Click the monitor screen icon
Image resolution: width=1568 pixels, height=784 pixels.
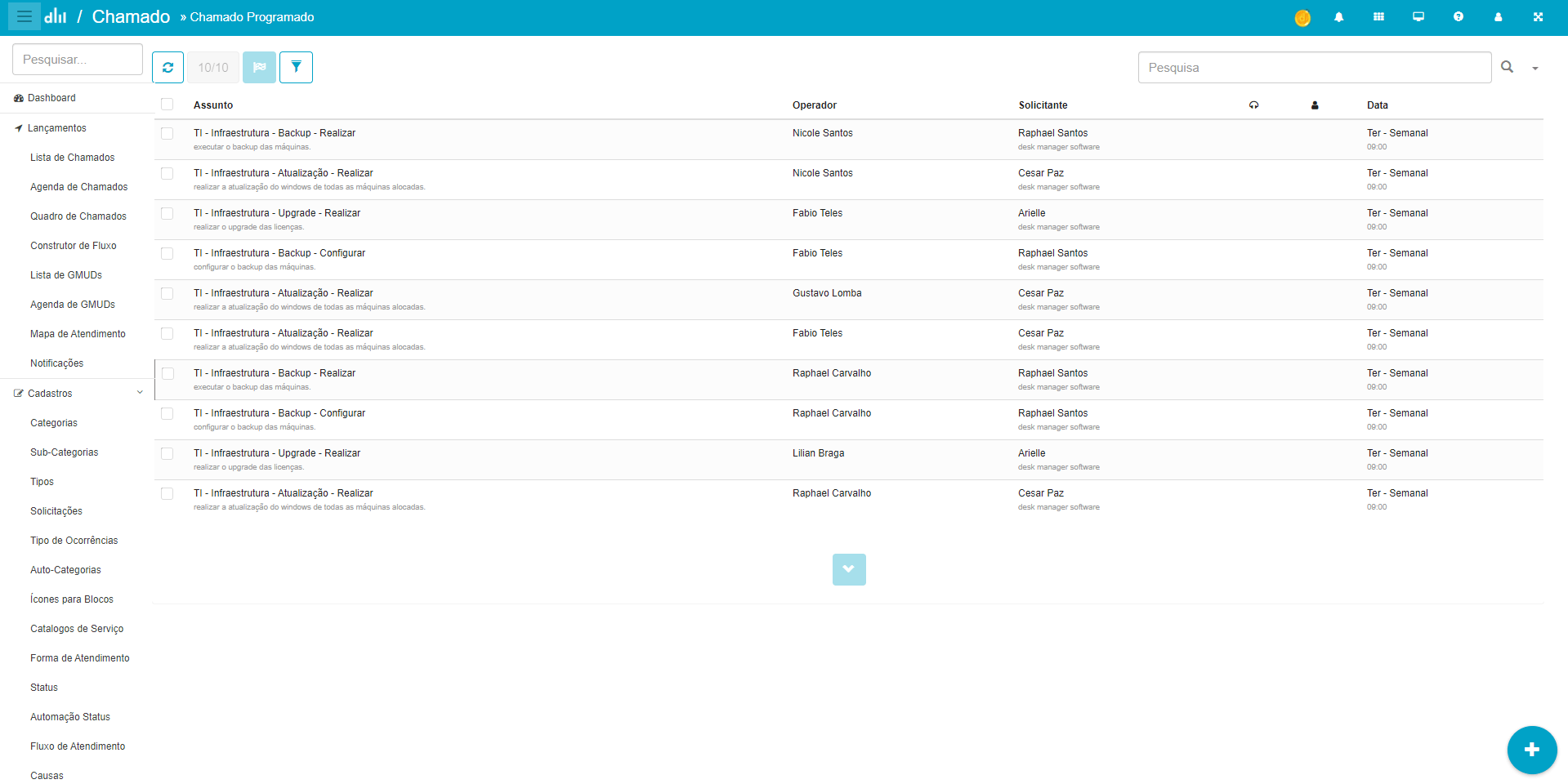pyautogui.click(x=1418, y=17)
